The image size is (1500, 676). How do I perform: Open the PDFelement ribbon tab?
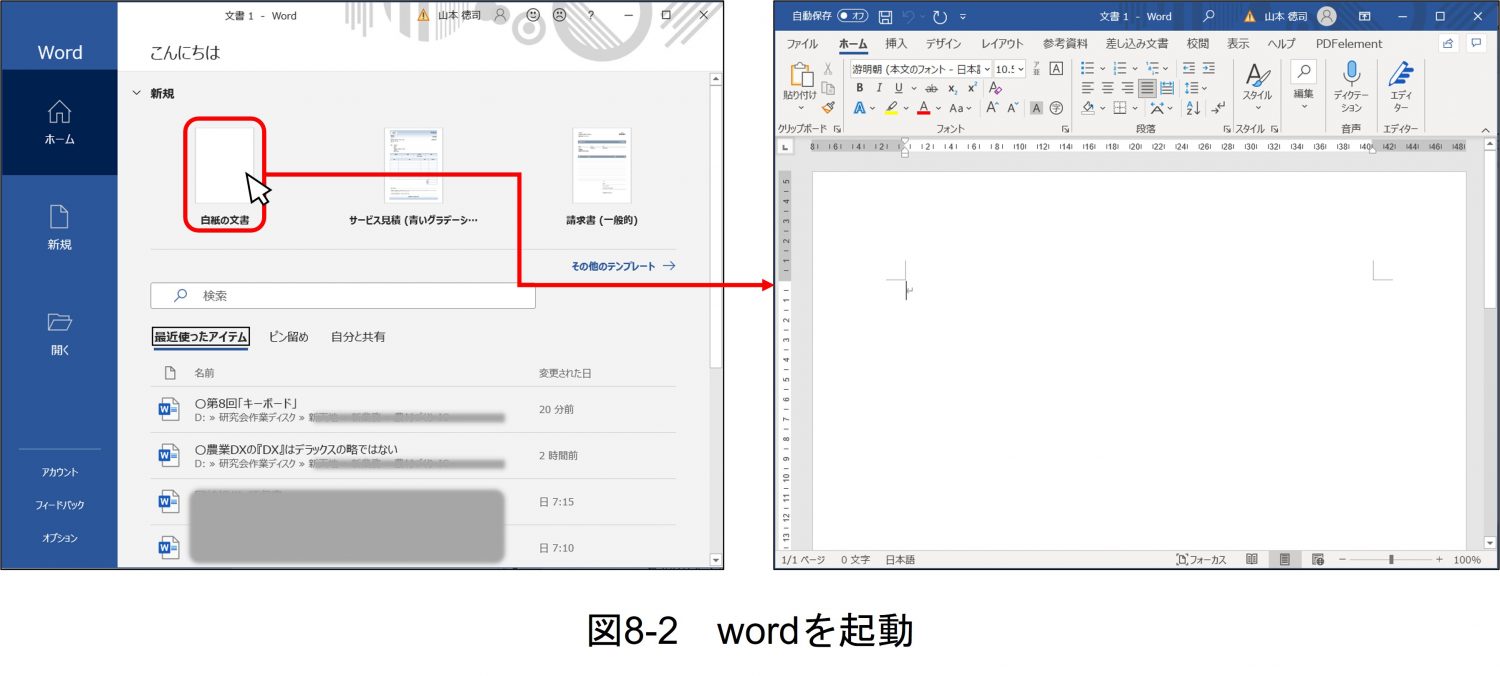(x=1349, y=44)
